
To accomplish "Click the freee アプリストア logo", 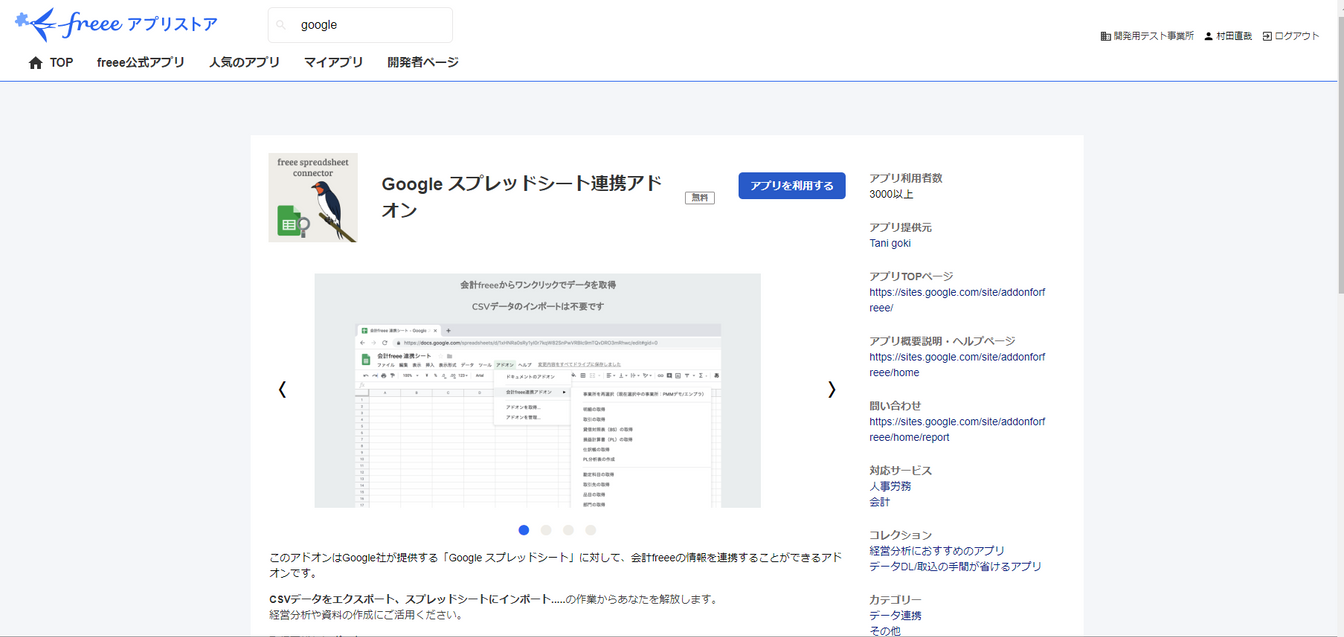I will pos(116,23).
